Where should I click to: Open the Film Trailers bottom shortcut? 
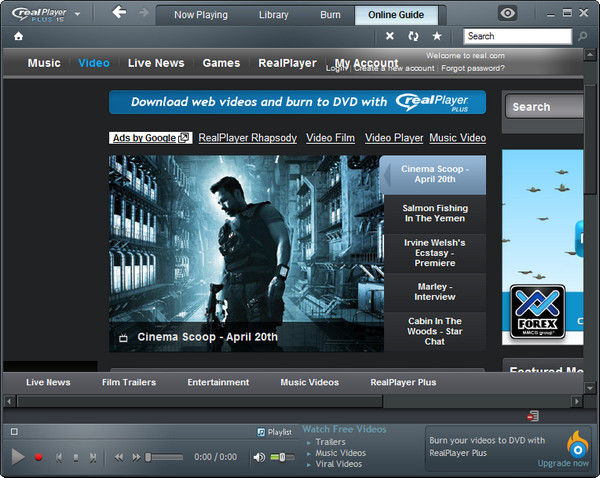[x=129, y=382]
